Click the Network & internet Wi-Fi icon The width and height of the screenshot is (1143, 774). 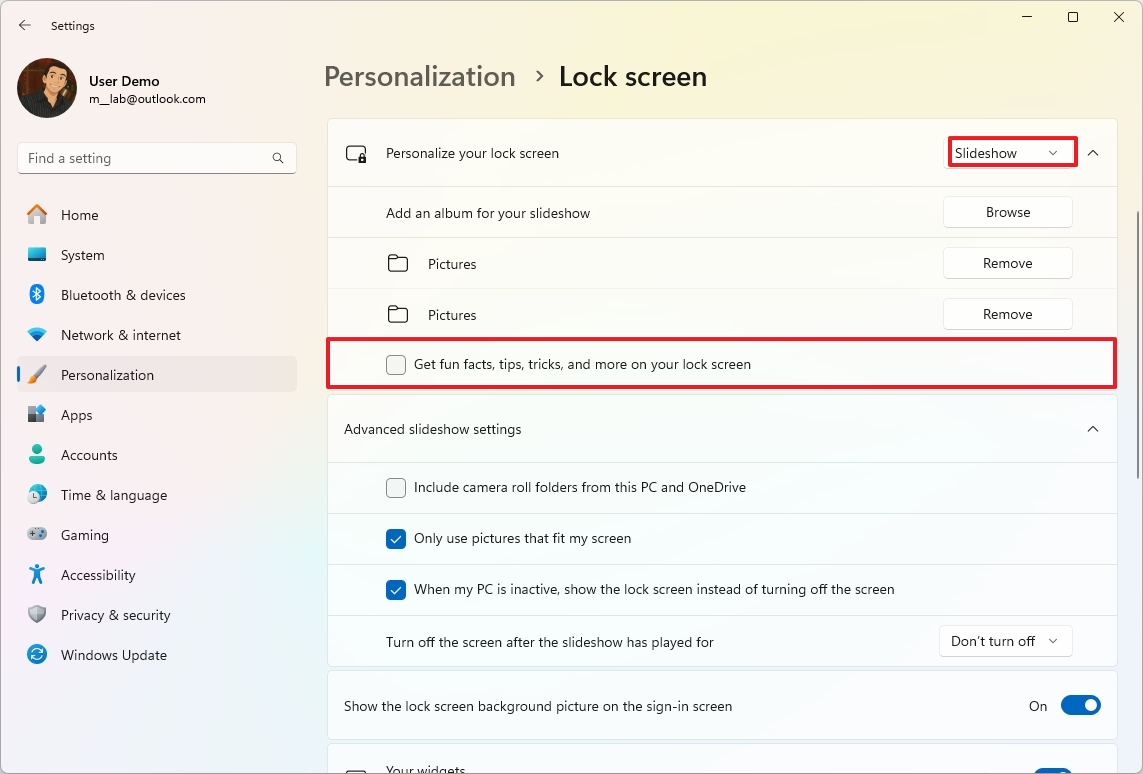[x=37, y=335]
